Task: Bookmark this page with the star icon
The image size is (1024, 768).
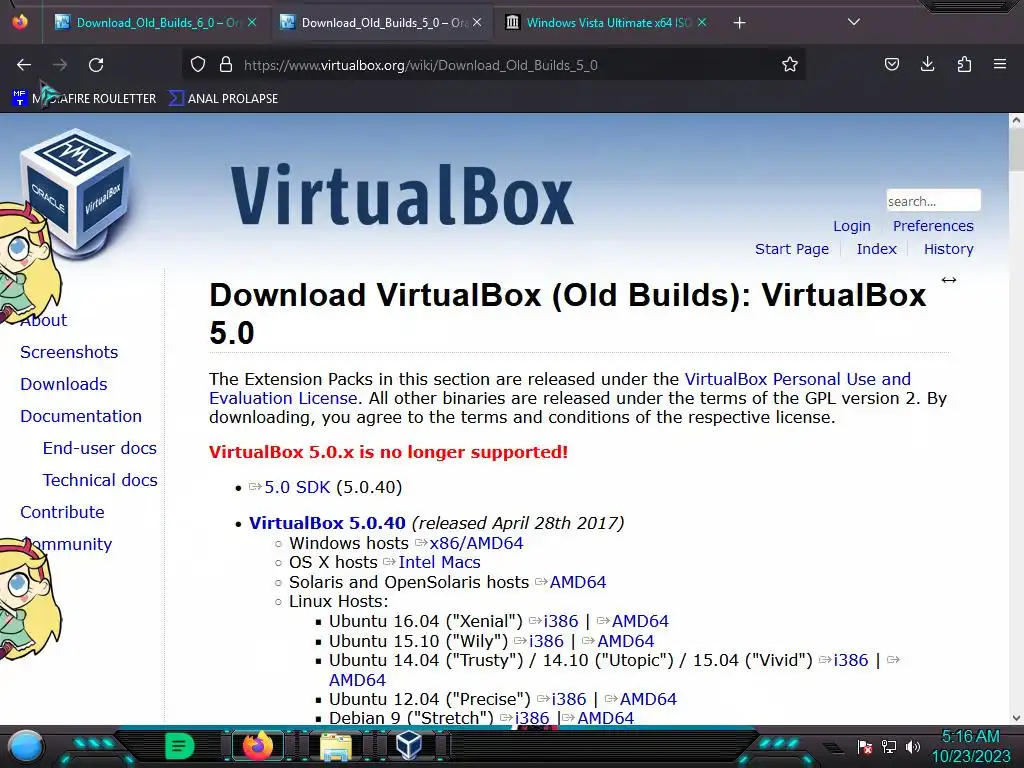Action: click(x=790, y=64)
